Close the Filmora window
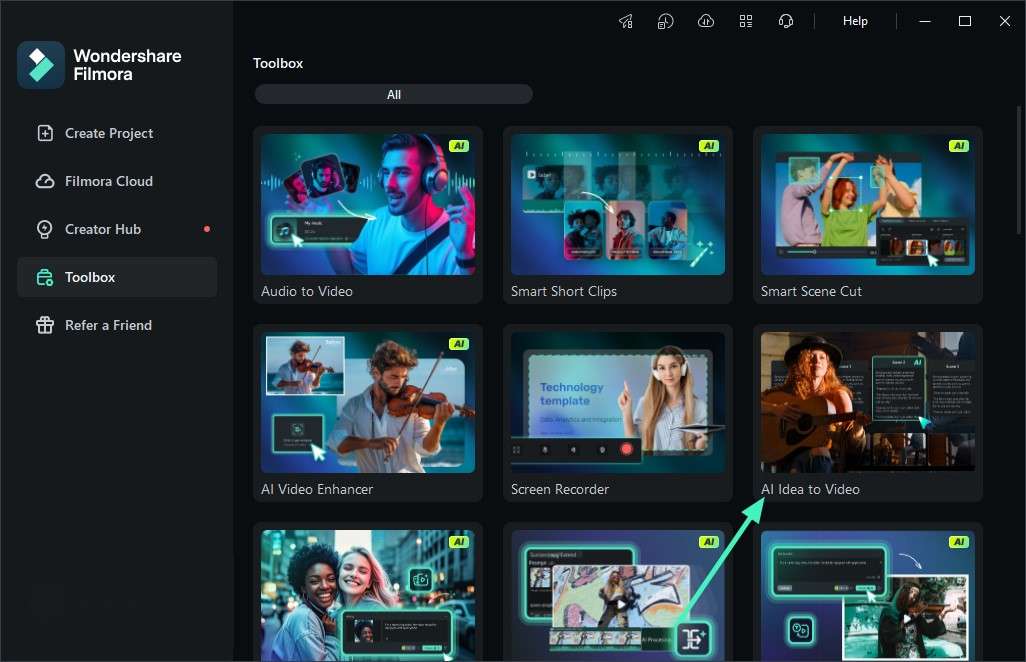Viewport: 1026px width, 662px height. [1005, 22]
